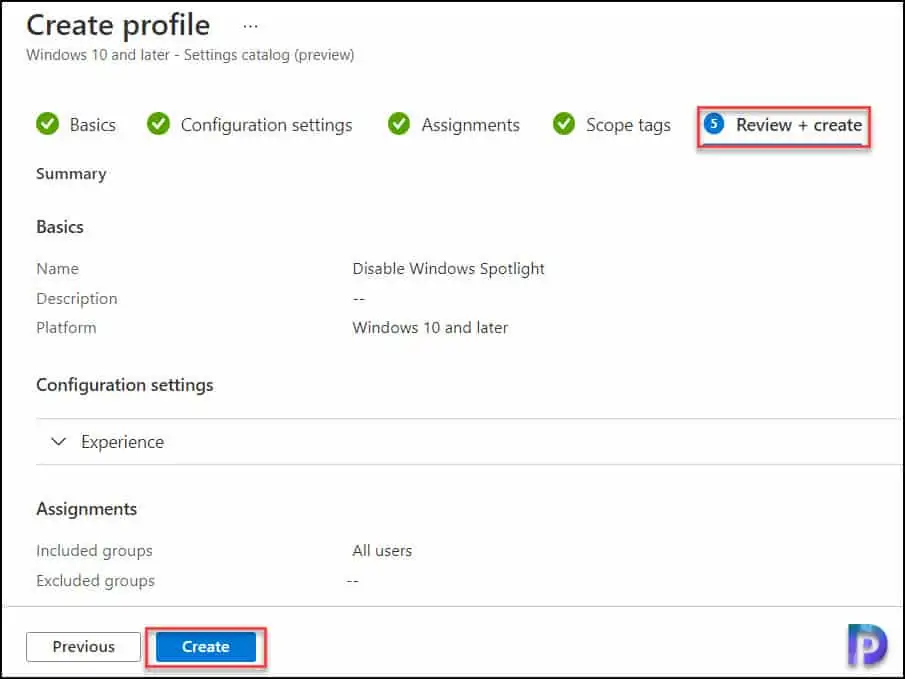The image size is (905, 679).
Task: Click the green checkmark beside Basics
Action: point(47,124)
